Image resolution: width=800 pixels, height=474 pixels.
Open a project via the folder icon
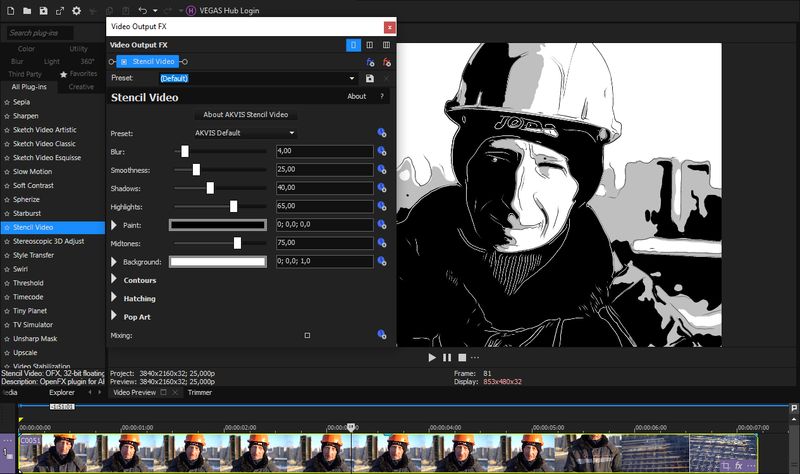pyautogui.click(x=27, y=10)
